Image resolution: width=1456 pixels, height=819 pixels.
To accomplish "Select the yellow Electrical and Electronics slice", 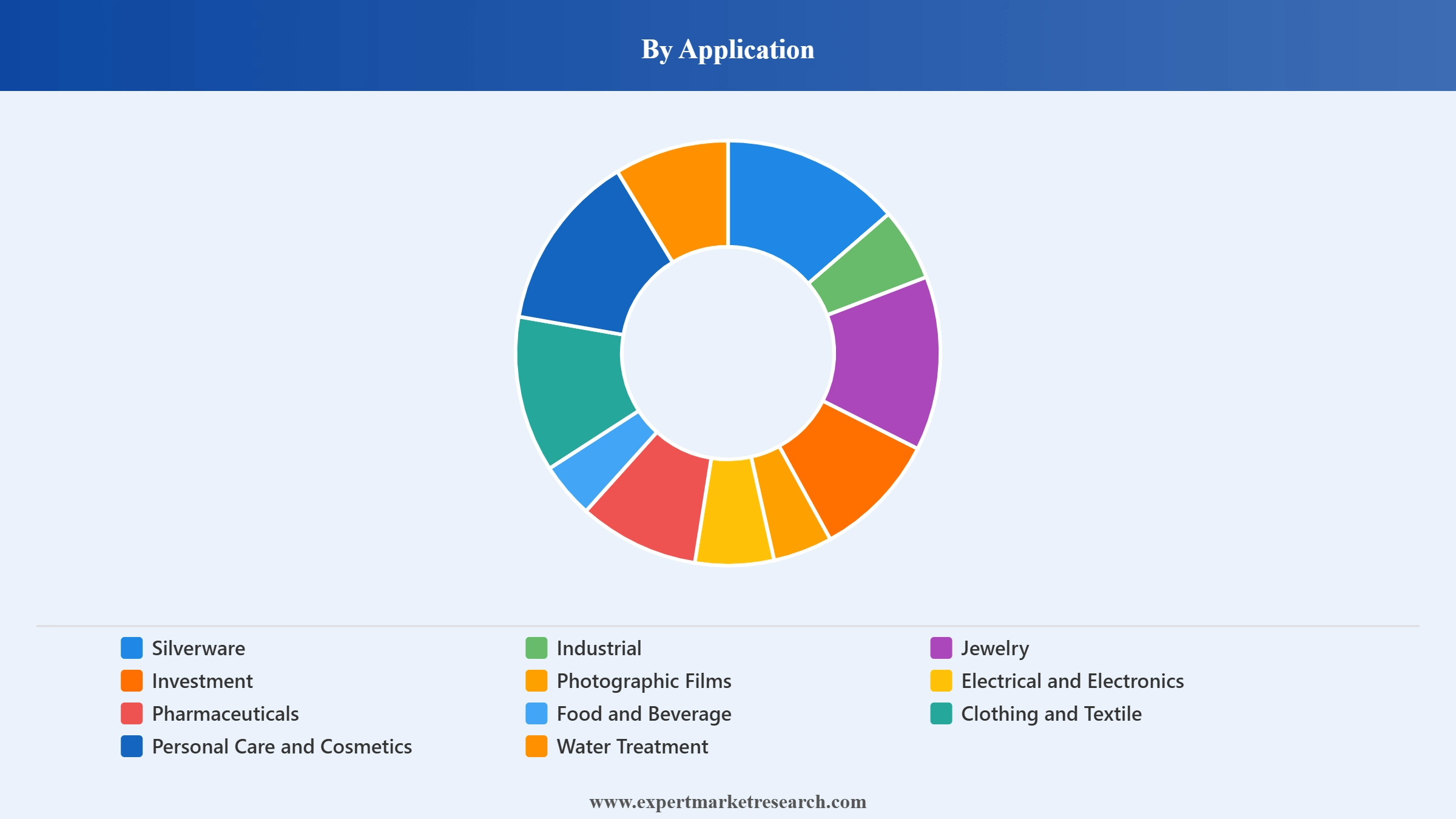I will coord(733,511).
